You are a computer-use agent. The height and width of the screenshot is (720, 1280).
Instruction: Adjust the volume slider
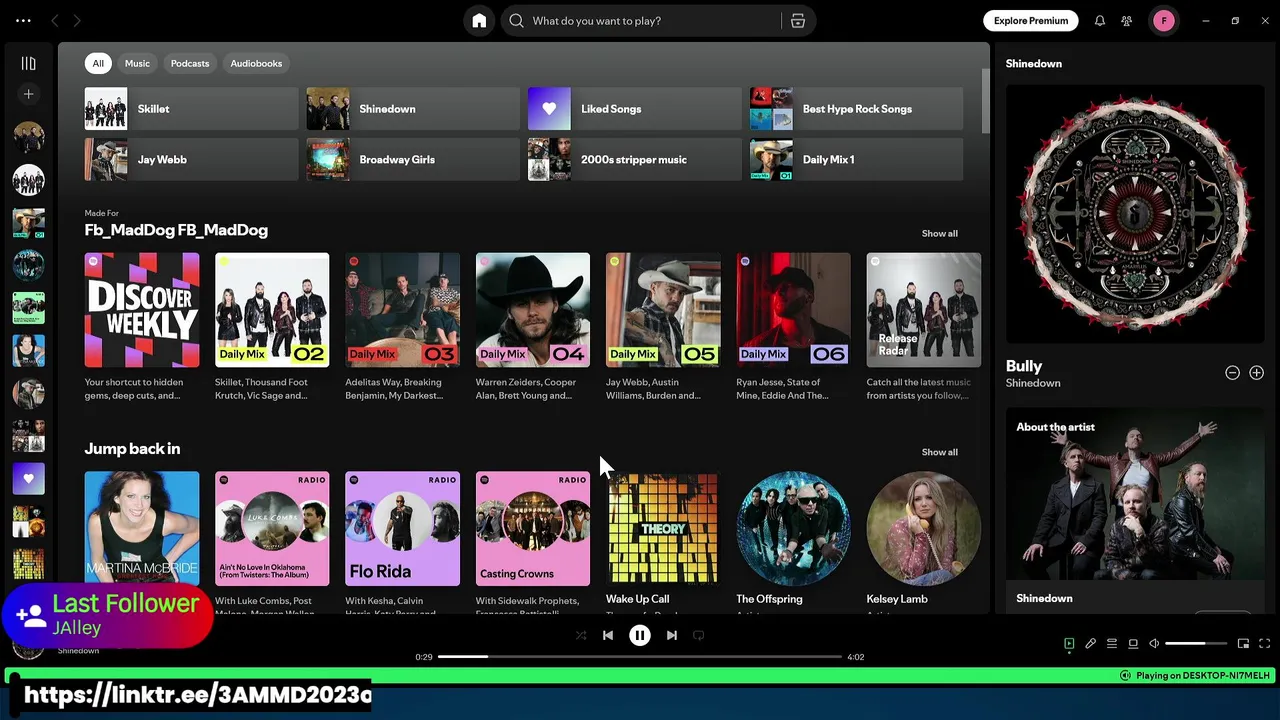click(x=1196, y=644)
